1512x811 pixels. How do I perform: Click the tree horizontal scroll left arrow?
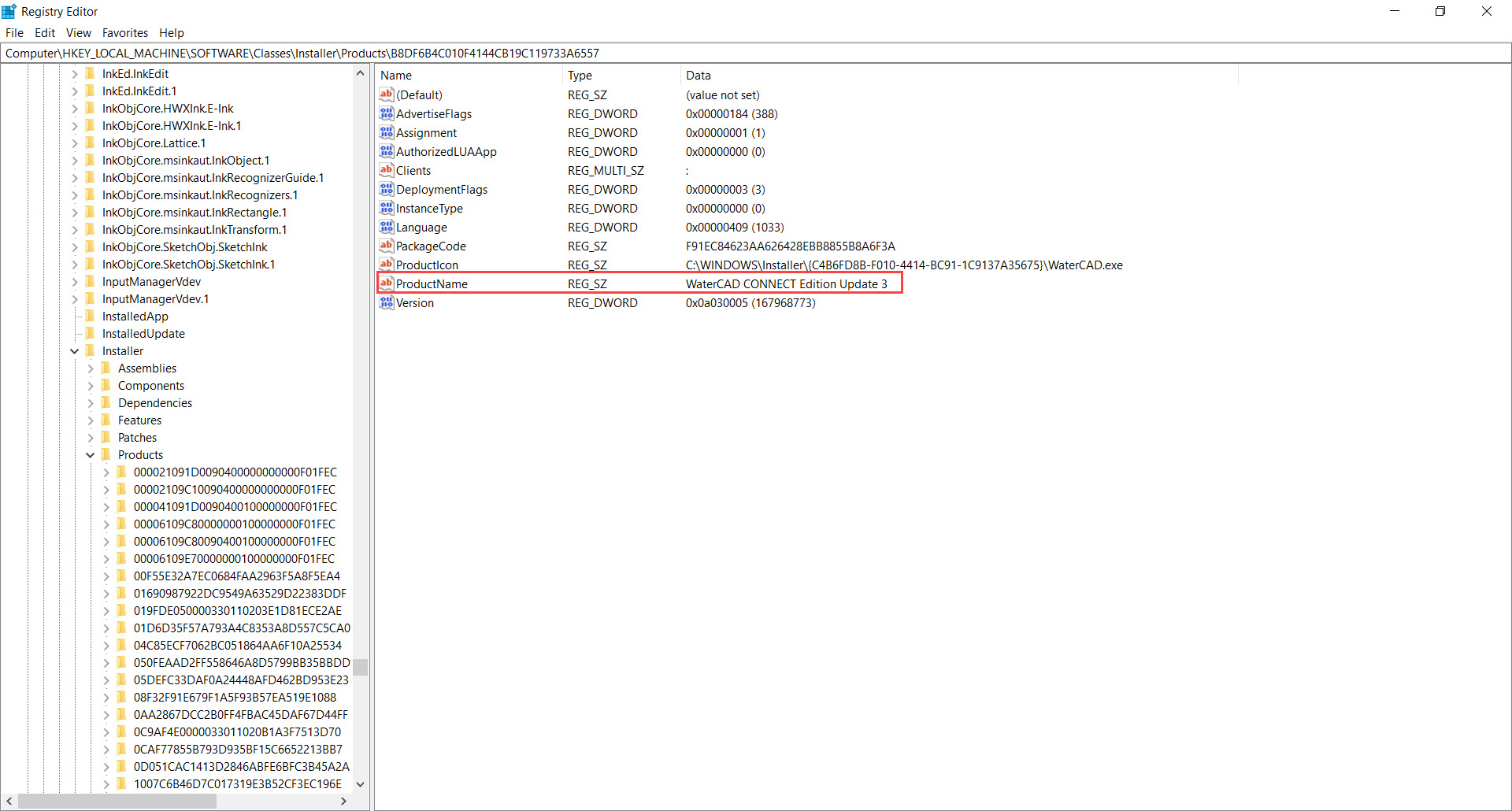(9, 801)
